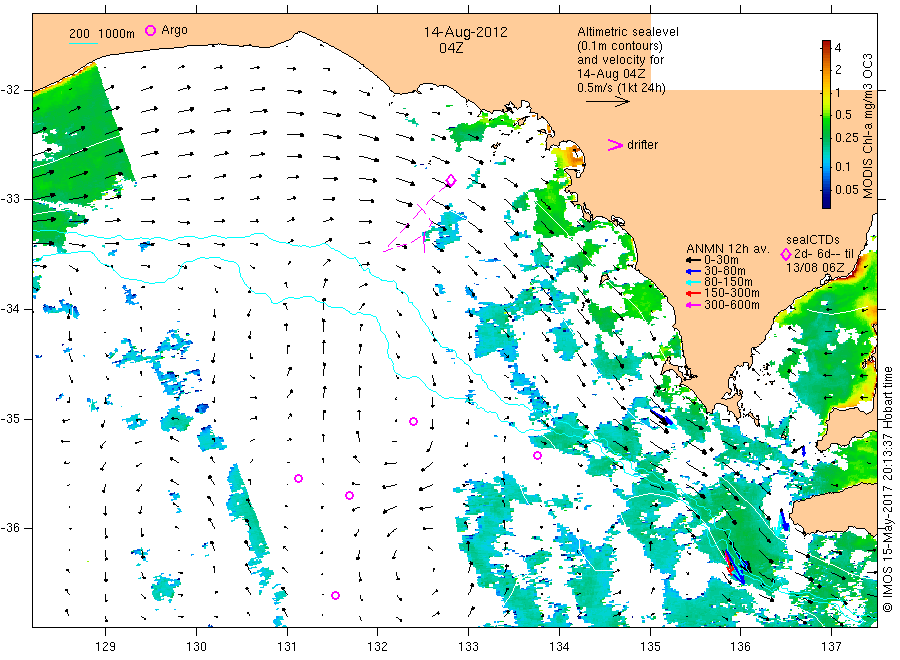
Task: Click the dark red top of the chlorophyll colorbar
Action: pos(826,46)
